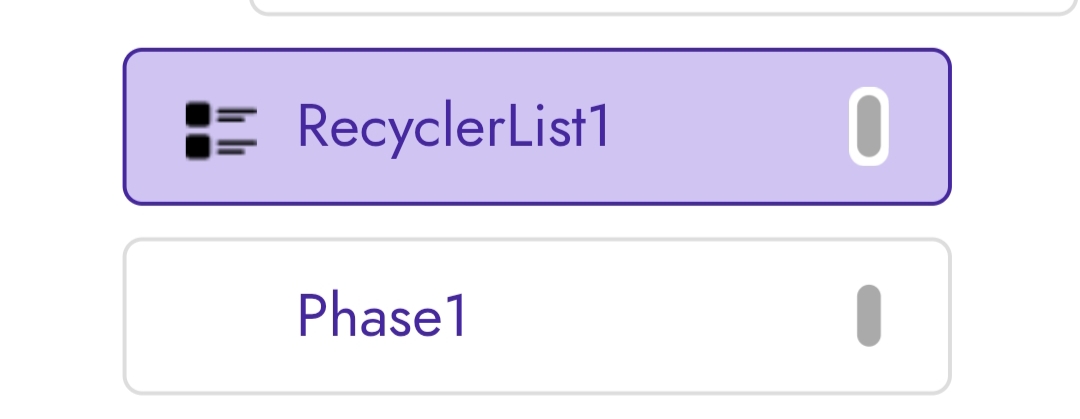Click the white Phase1 card
This screenshot has width=1080, height=419.
[537, 316]
